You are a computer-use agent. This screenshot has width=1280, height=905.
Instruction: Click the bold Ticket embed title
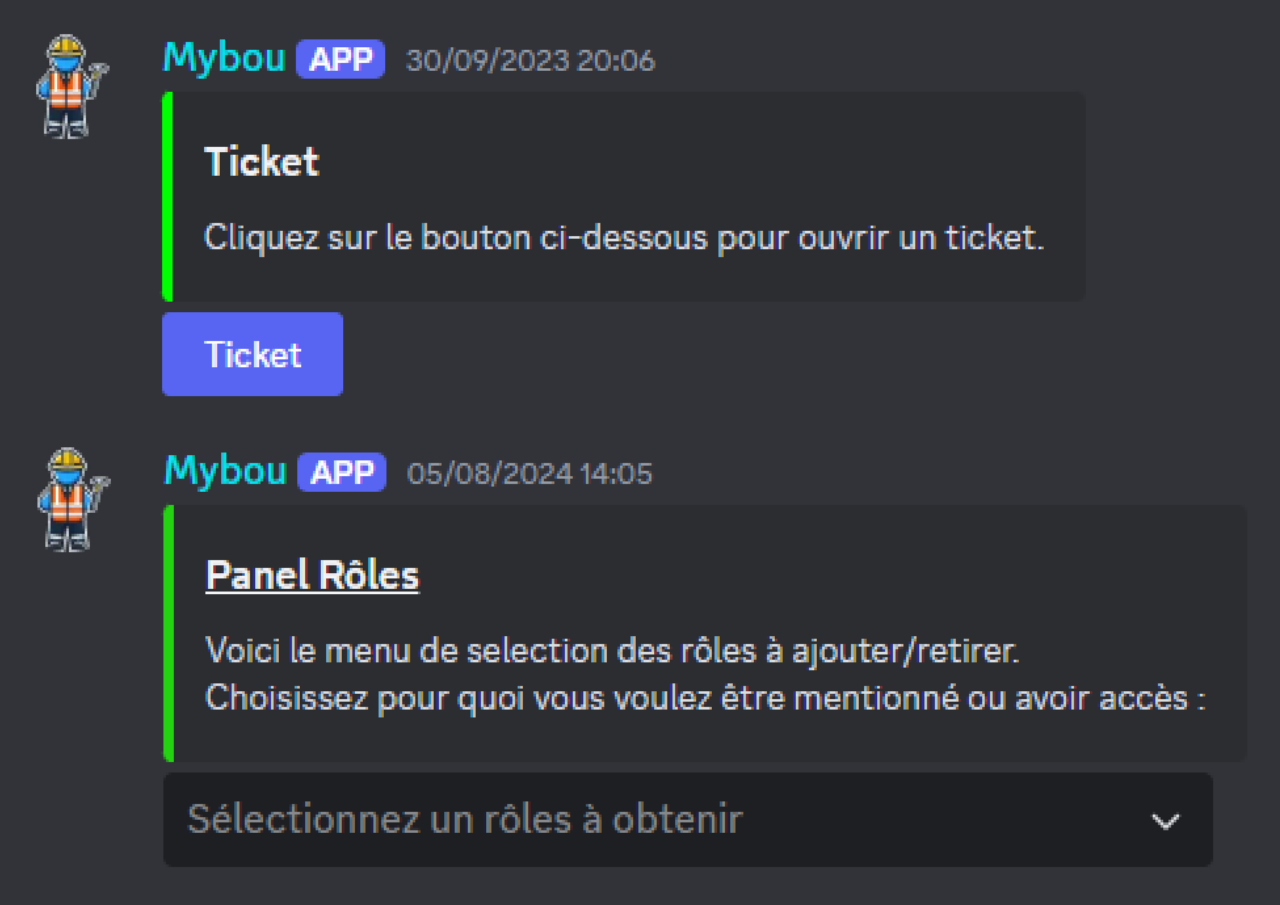point(261,162)
